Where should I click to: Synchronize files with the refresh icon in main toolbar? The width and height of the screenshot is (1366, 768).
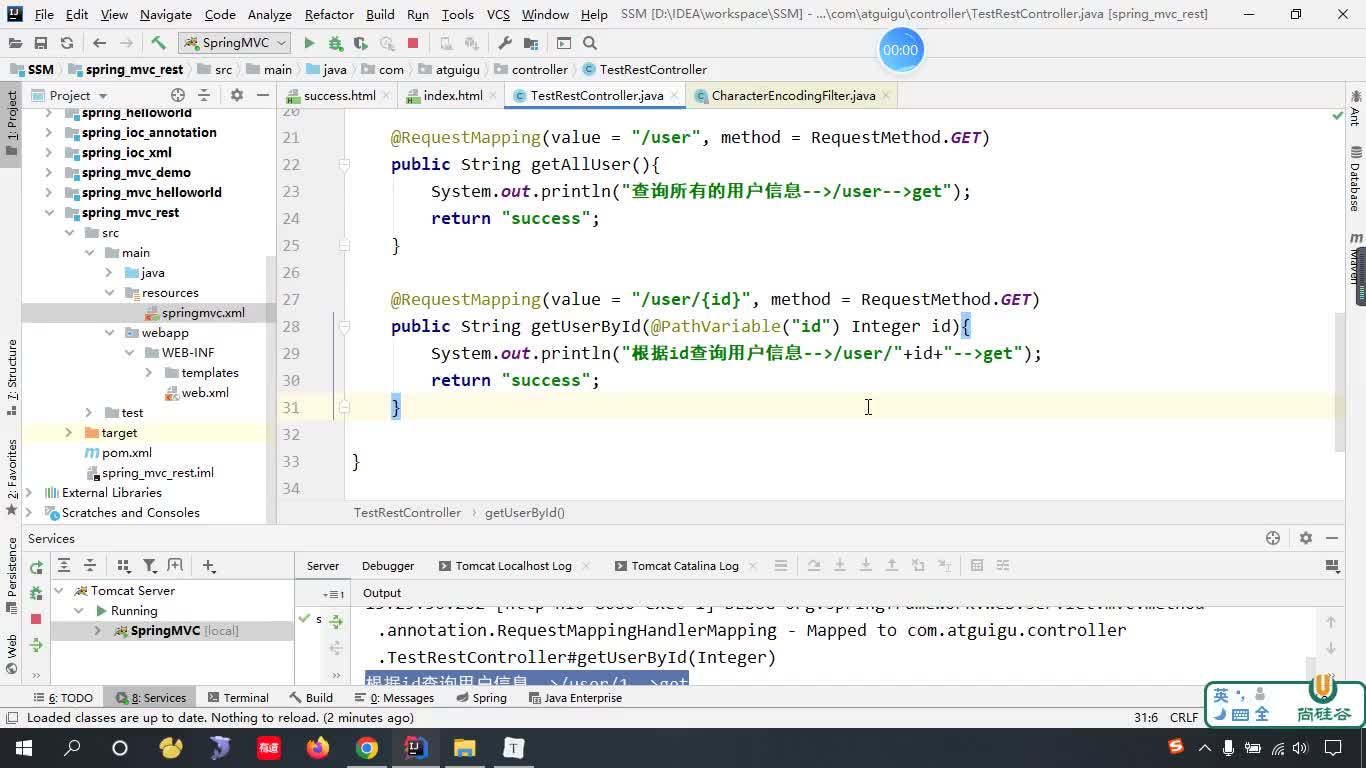point(66,43)
